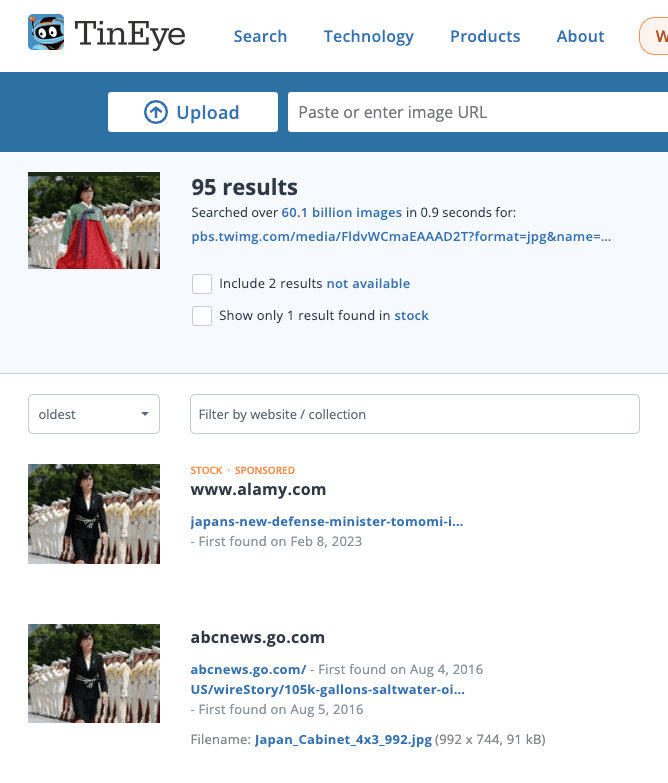This screenshot has width=668, height=783.
Task: Focus the Filter by website / collection field
Action: pos(415,414)
